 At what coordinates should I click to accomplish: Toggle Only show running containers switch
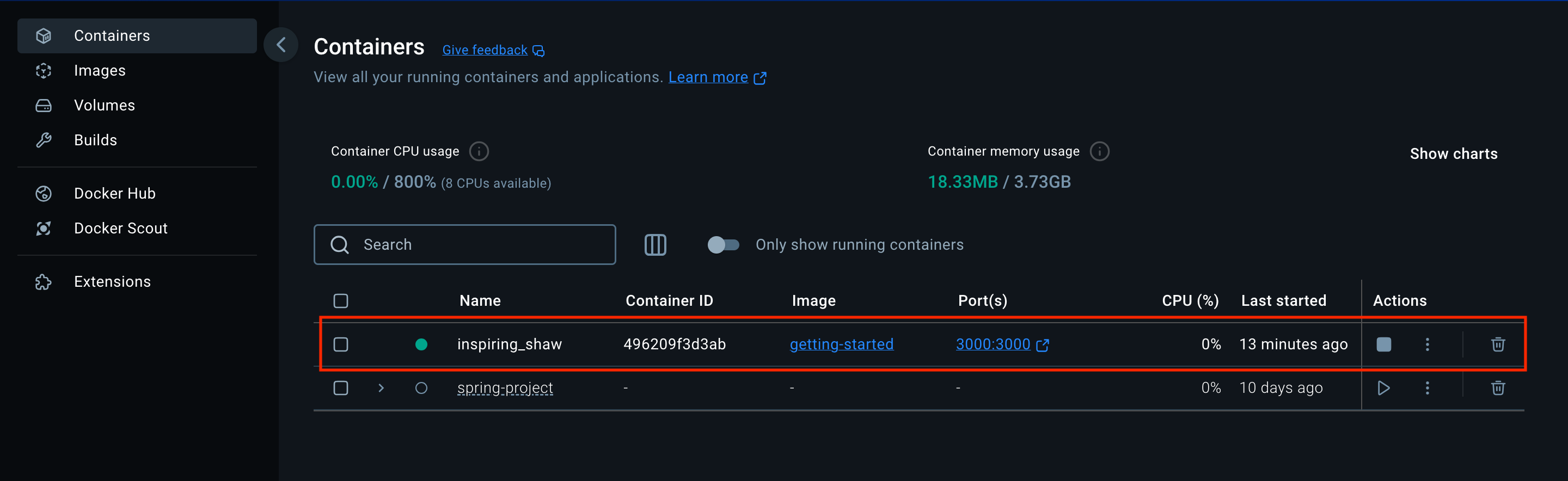[x=723, y=244]
